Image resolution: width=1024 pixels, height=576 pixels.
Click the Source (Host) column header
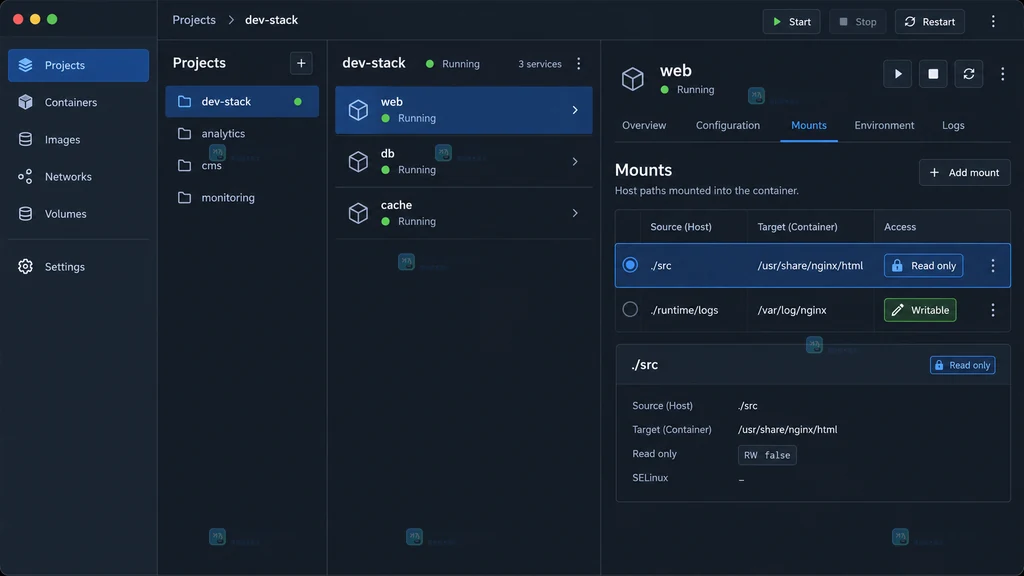(x=680, y=227)
